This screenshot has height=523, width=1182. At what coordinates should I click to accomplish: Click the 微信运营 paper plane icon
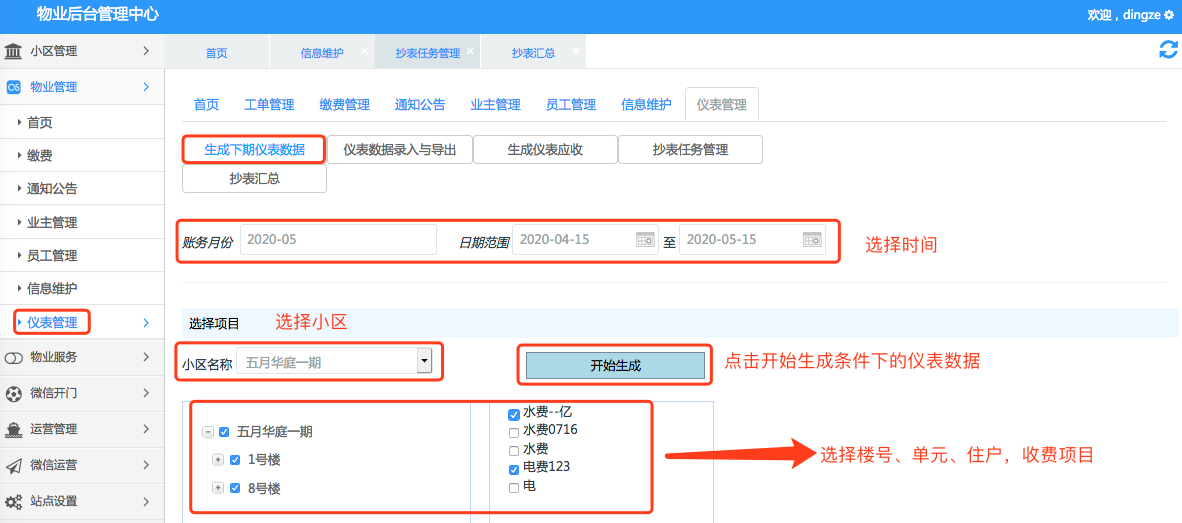point(14,466)
